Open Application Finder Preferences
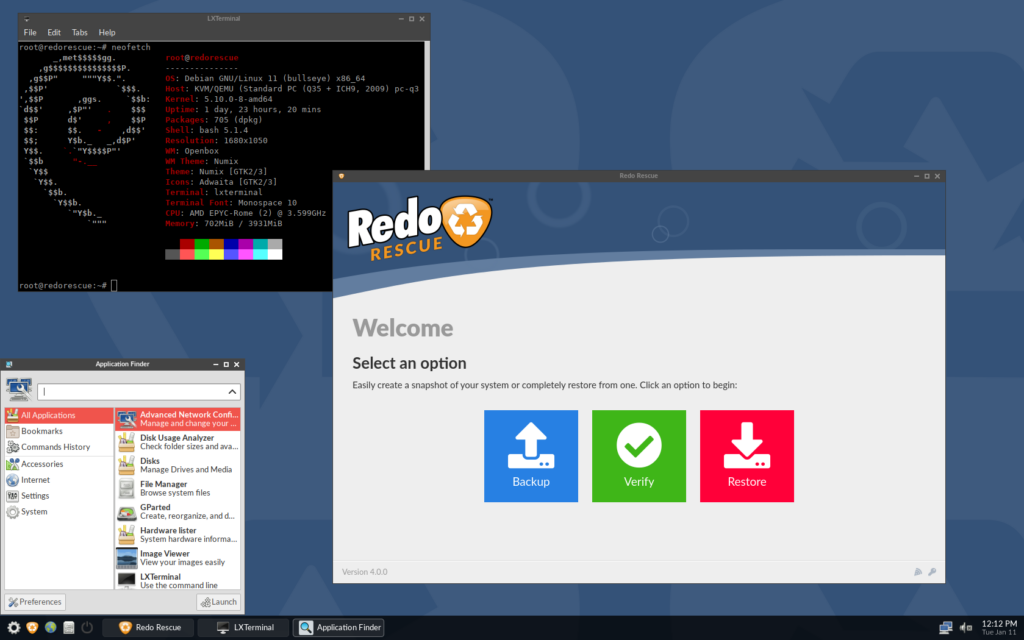The width and height of the screenshot is (1024, 640). [35, 602]
